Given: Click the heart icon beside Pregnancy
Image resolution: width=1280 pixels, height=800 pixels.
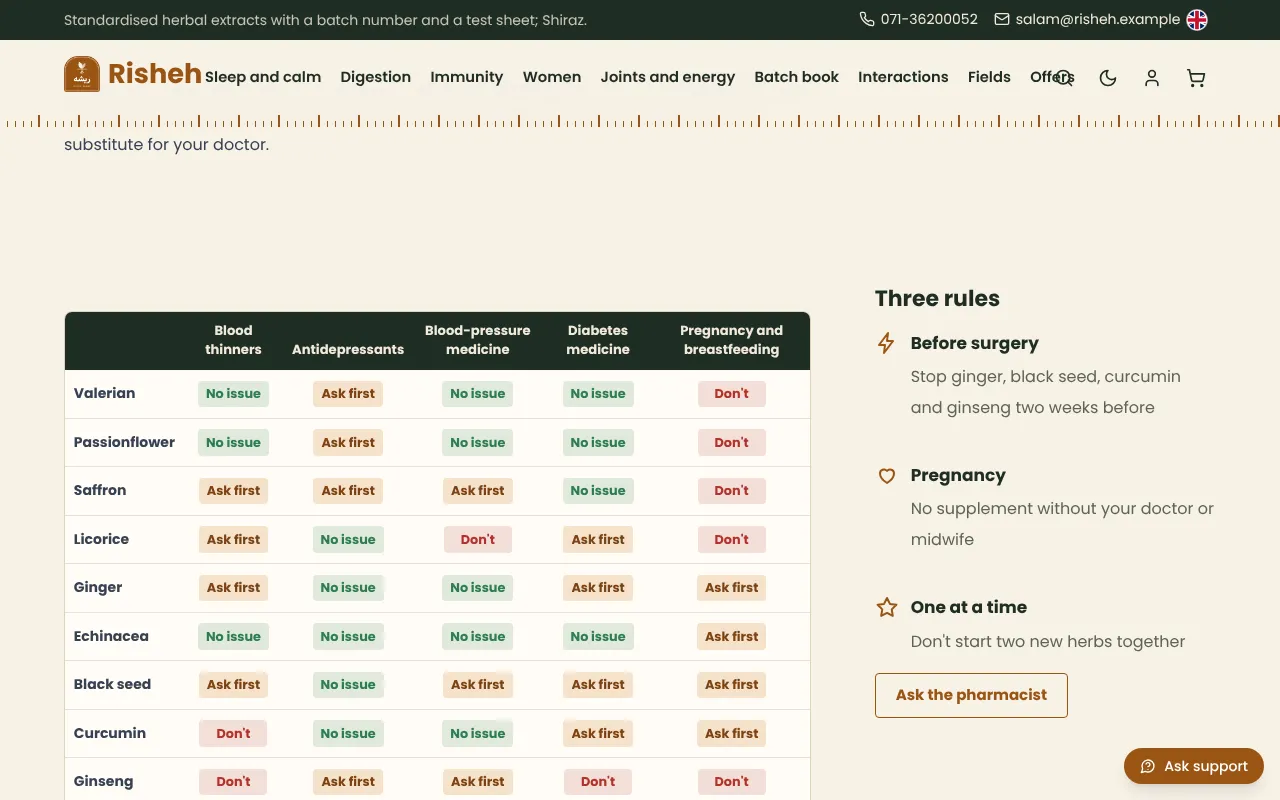Looking at the screenshot, I should tap(886, 476).
